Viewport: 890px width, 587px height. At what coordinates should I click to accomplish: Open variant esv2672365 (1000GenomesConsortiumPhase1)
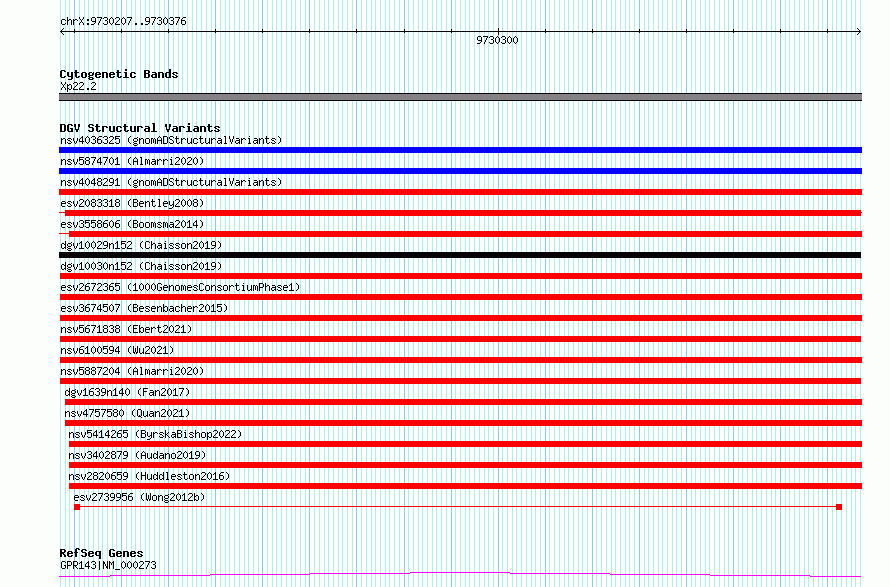point(180,287)
